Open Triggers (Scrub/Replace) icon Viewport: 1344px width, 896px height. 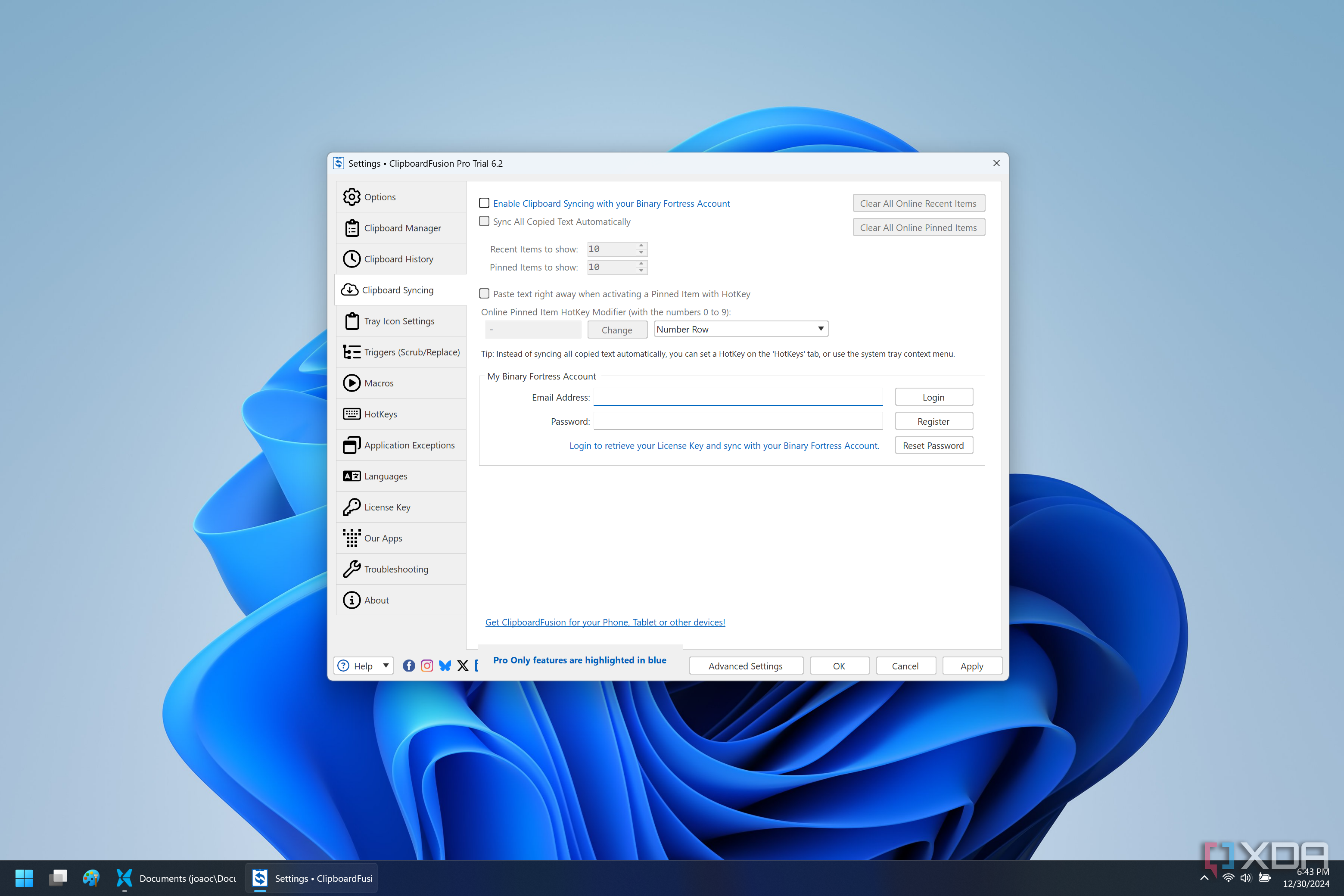352,352
